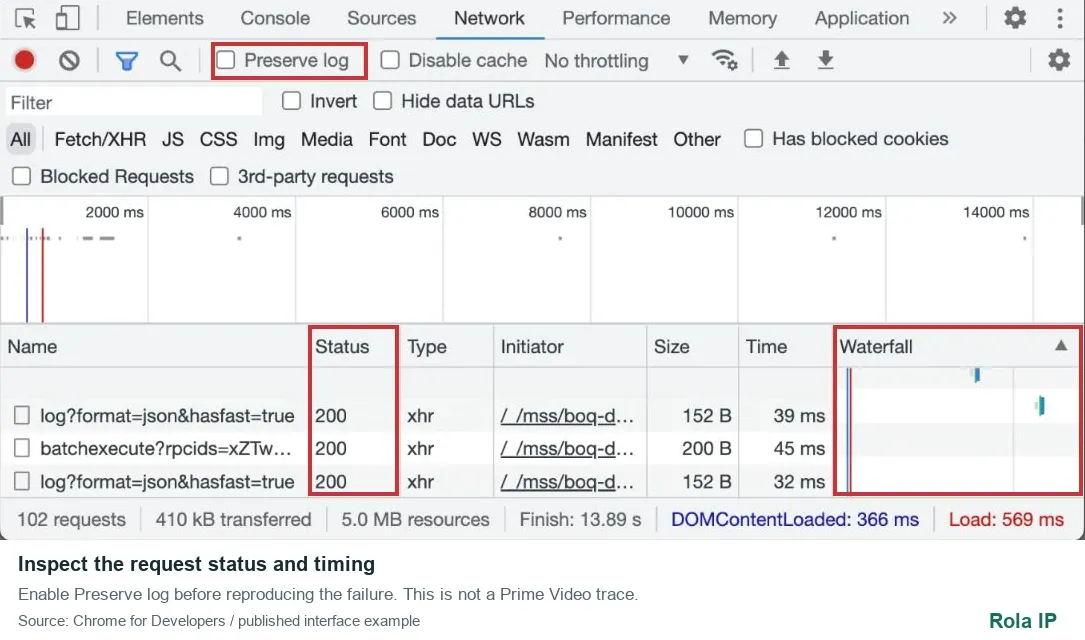Sort by the Time column header
The width and height of the screenshot is (1085, 640).
pyautogui.click(x=766, y=347)
